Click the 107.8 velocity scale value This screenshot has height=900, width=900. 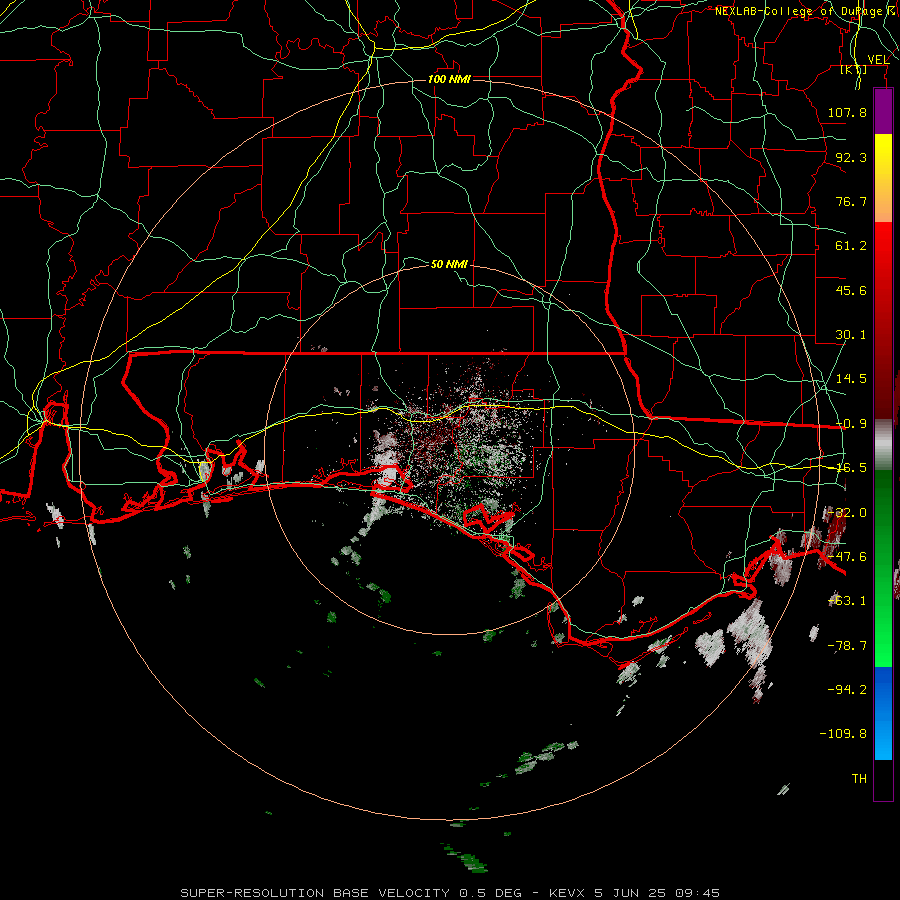point(847,112)
